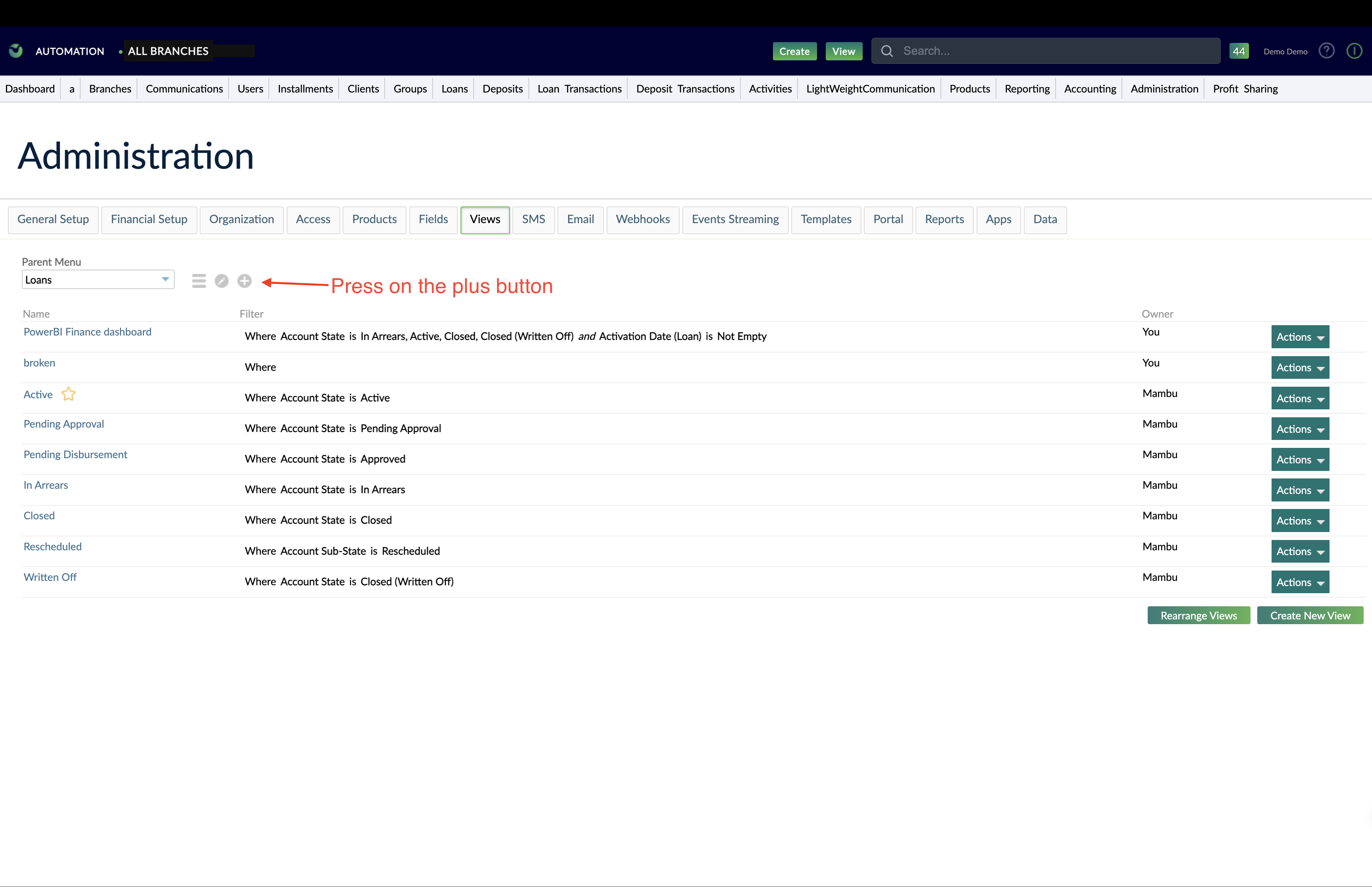The height and width of the screenshot is (887, 1372).
Task: Click the list icon next to Parent Menu
Action: [198, 280]
